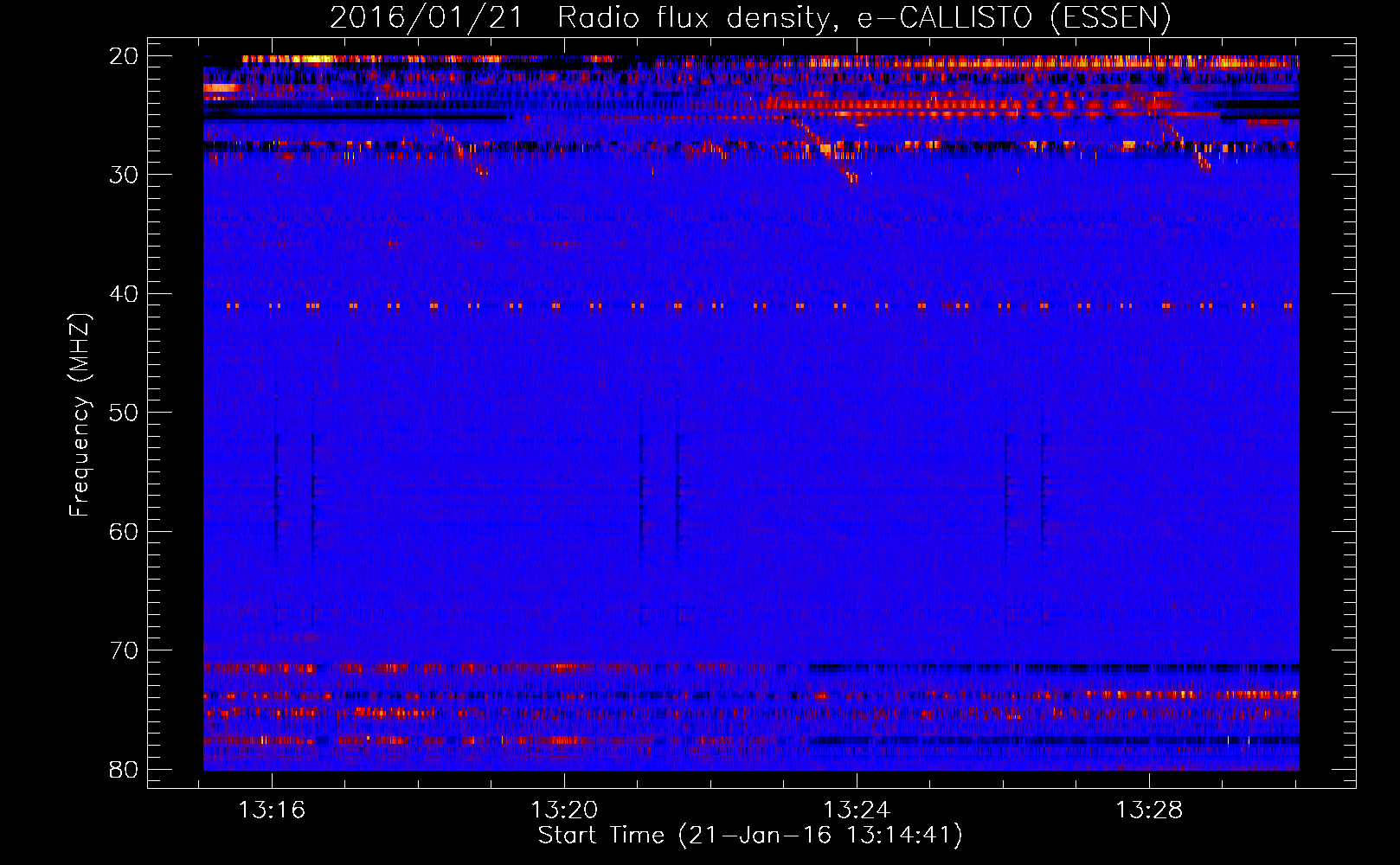Click the "13:20" time tick label
Viewport: 1400px width, 865px height.
point(564,811)
